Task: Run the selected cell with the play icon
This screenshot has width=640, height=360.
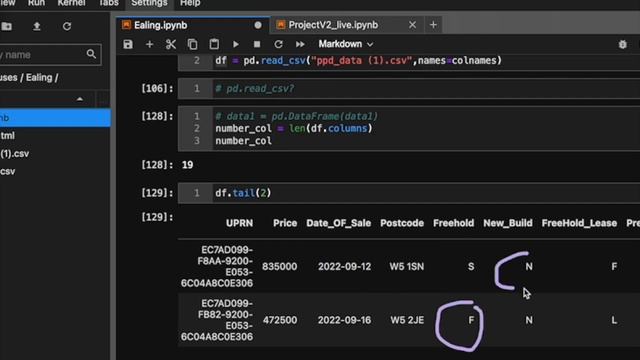Action: tap(236, 44)
